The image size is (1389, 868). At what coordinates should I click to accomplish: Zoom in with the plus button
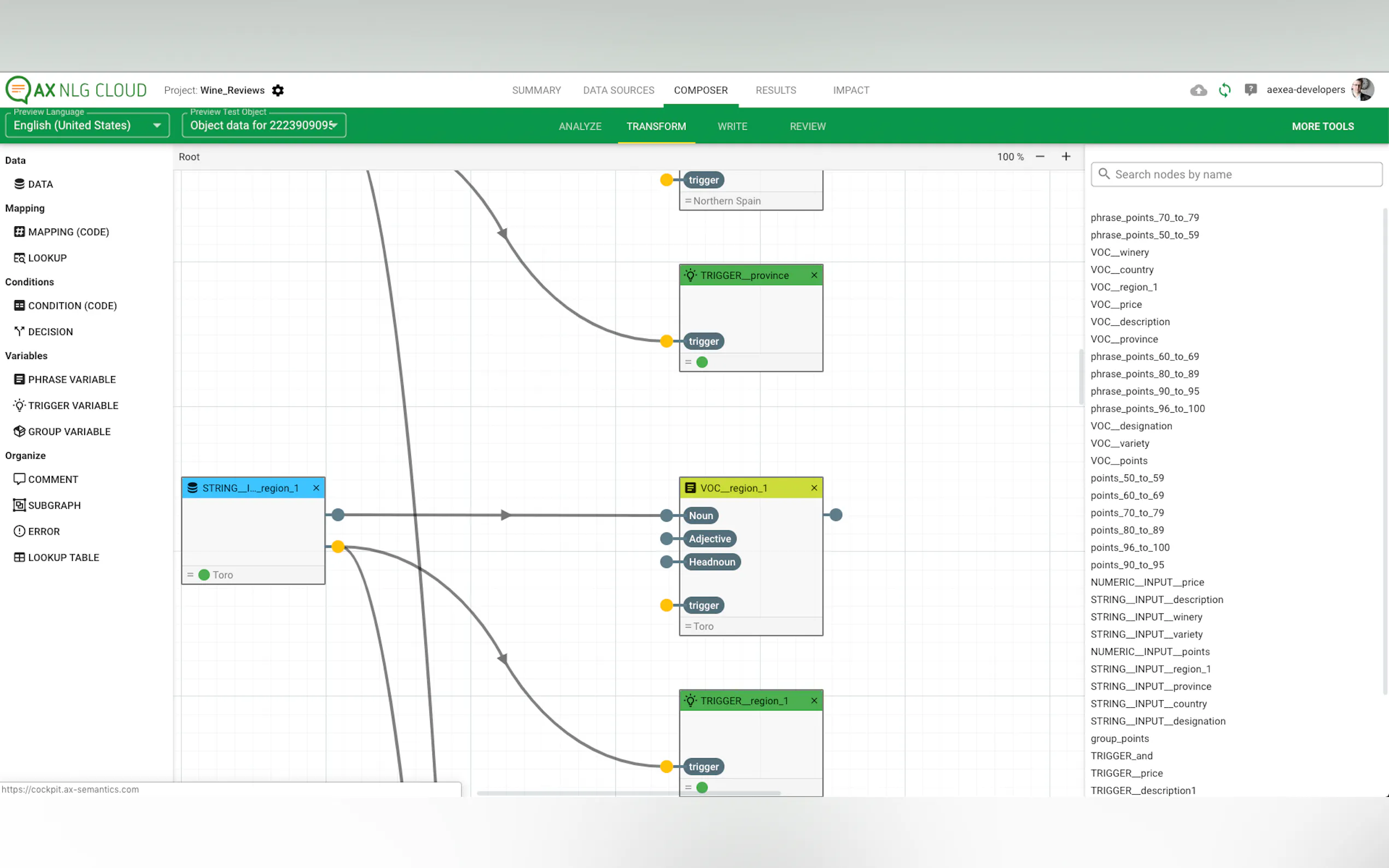(1066, 157)
